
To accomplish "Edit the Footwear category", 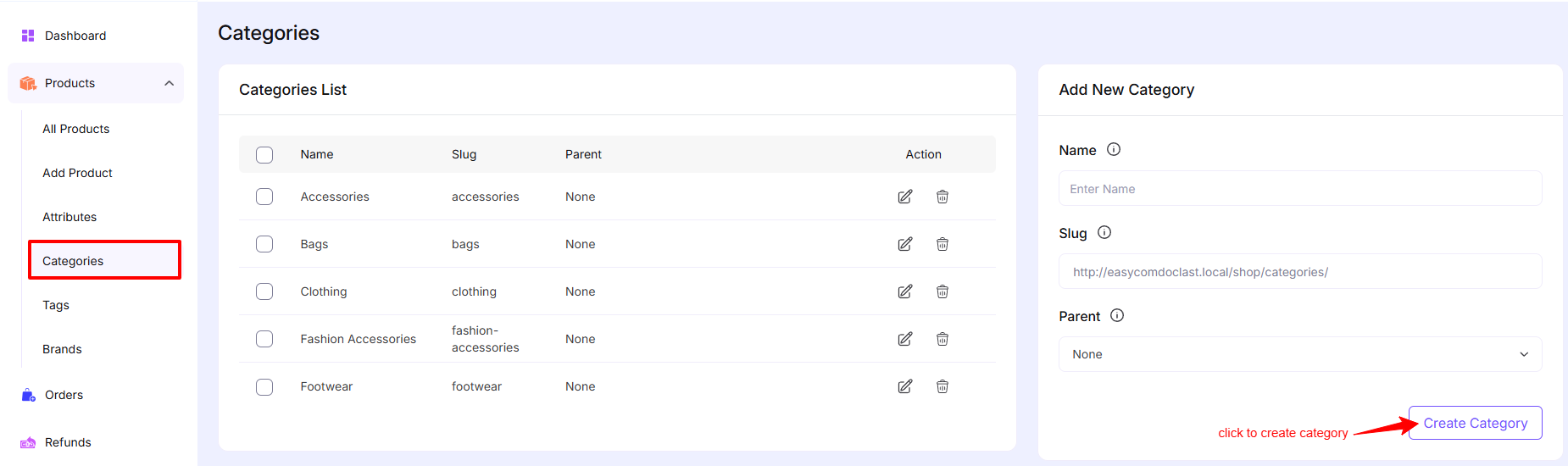I will [x=905, y=386].
